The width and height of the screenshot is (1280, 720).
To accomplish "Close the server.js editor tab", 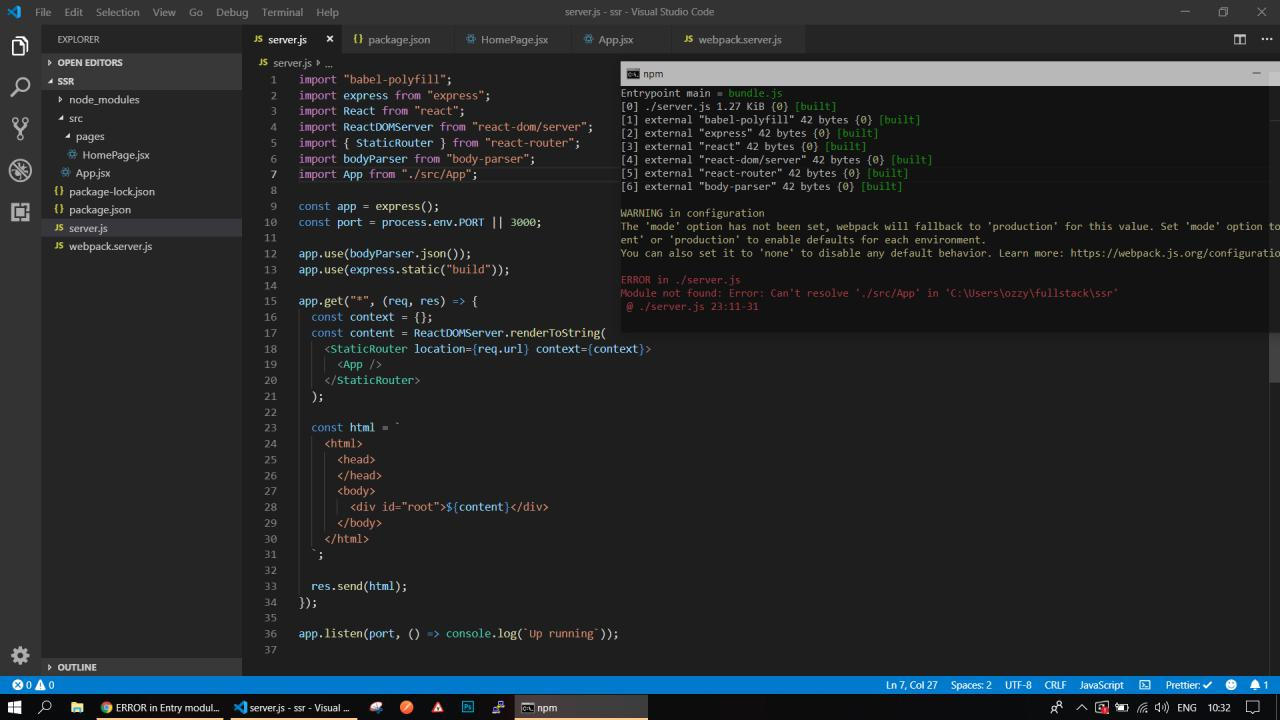I will 330,39.
